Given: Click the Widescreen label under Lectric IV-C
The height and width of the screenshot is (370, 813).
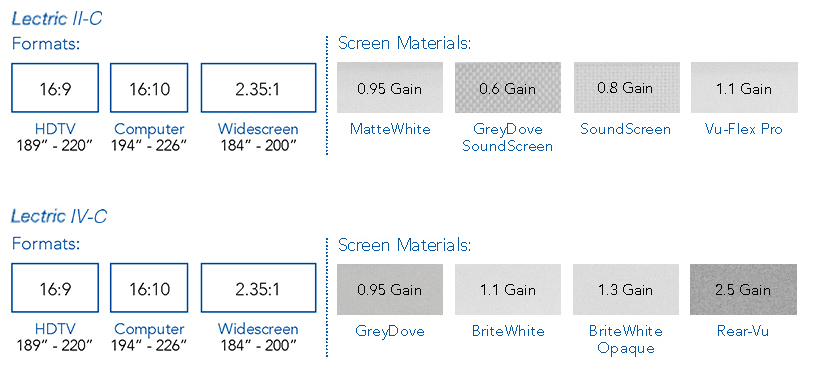Looking at the screenshot, I should (x=258, y=329).
